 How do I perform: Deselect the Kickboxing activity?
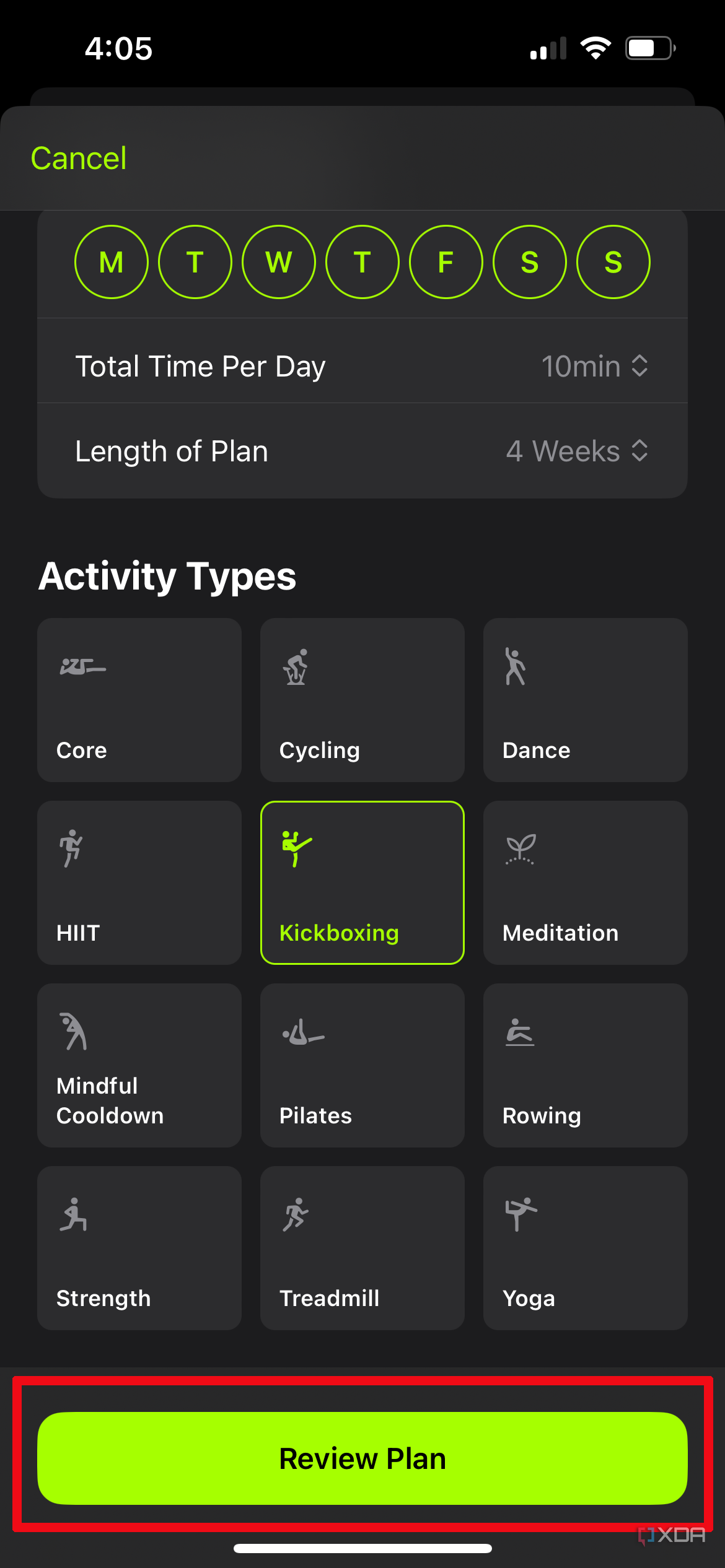pyautogui.click(x=362, y=882)
